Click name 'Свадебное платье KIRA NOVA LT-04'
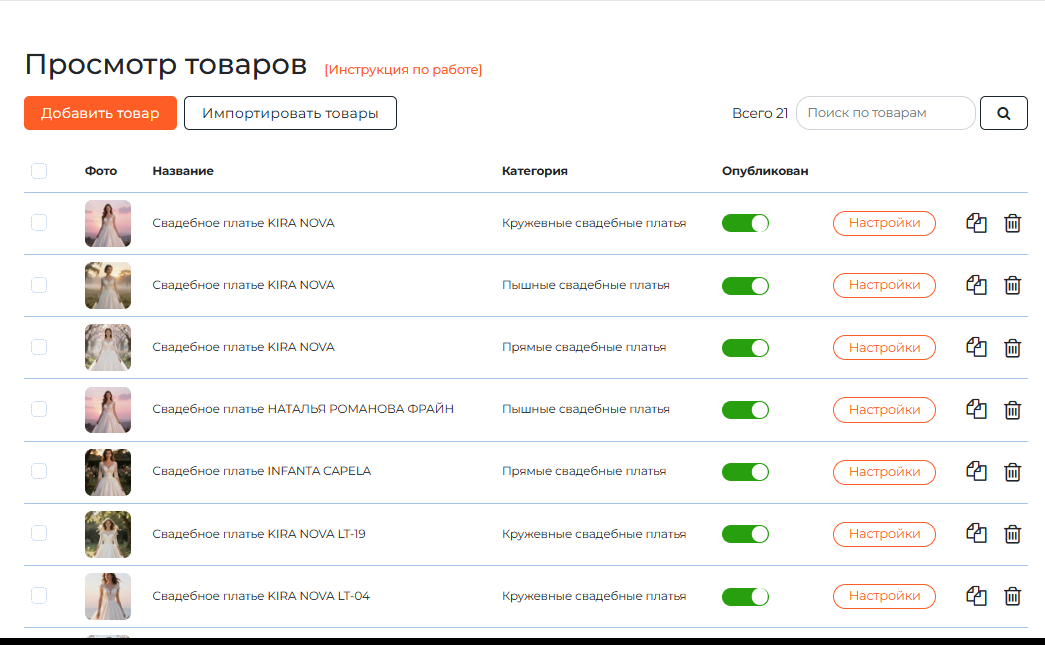The height and width of the screenshot is (645, 1045). (261, 596)
